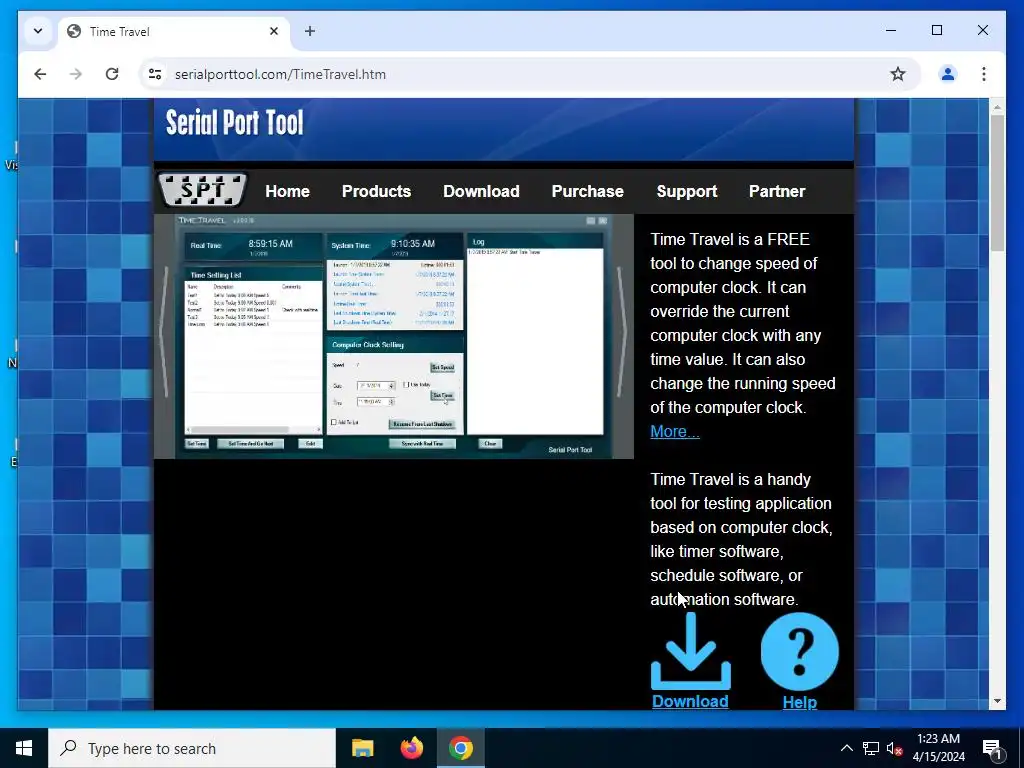
Task: Open the taskbar clock showing 1:23 AM
Action: tap(938, 748)
